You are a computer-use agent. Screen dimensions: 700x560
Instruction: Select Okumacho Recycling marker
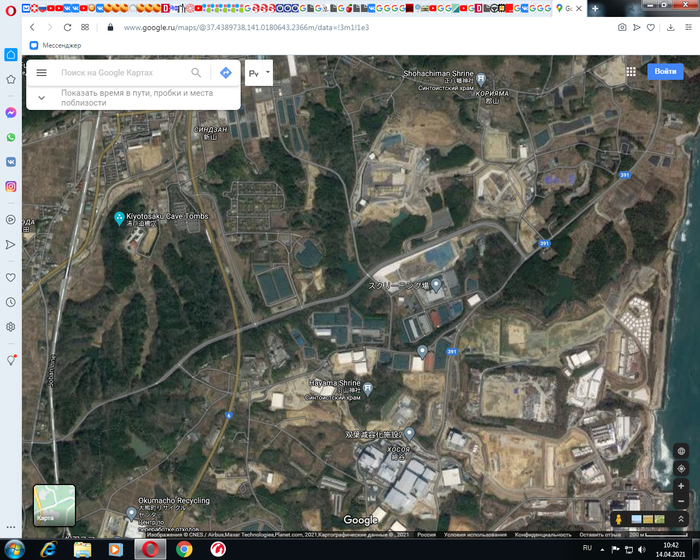tap(131, 513)
